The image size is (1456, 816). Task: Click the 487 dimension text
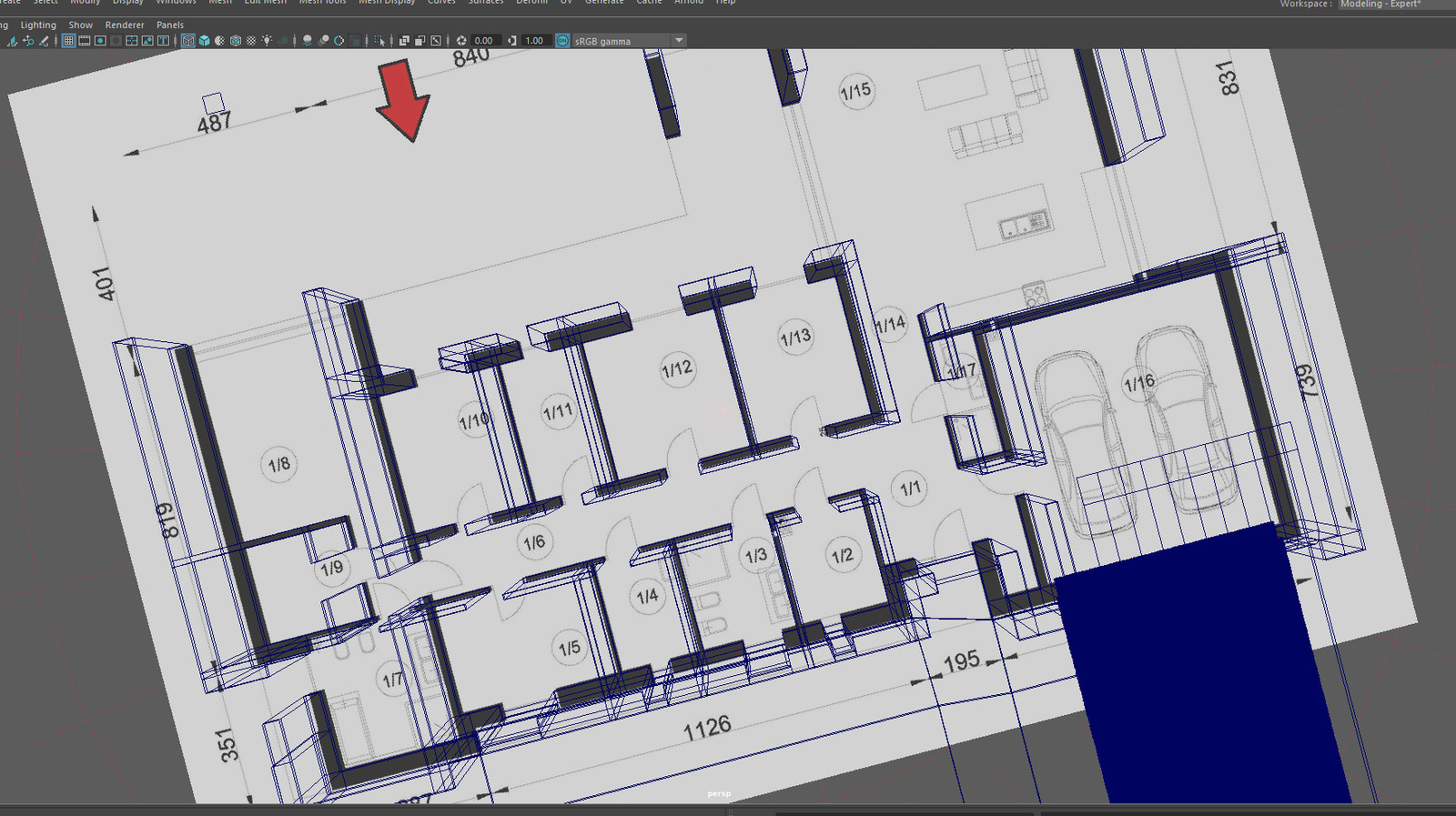pyautogui.click(x=215, y=123)
